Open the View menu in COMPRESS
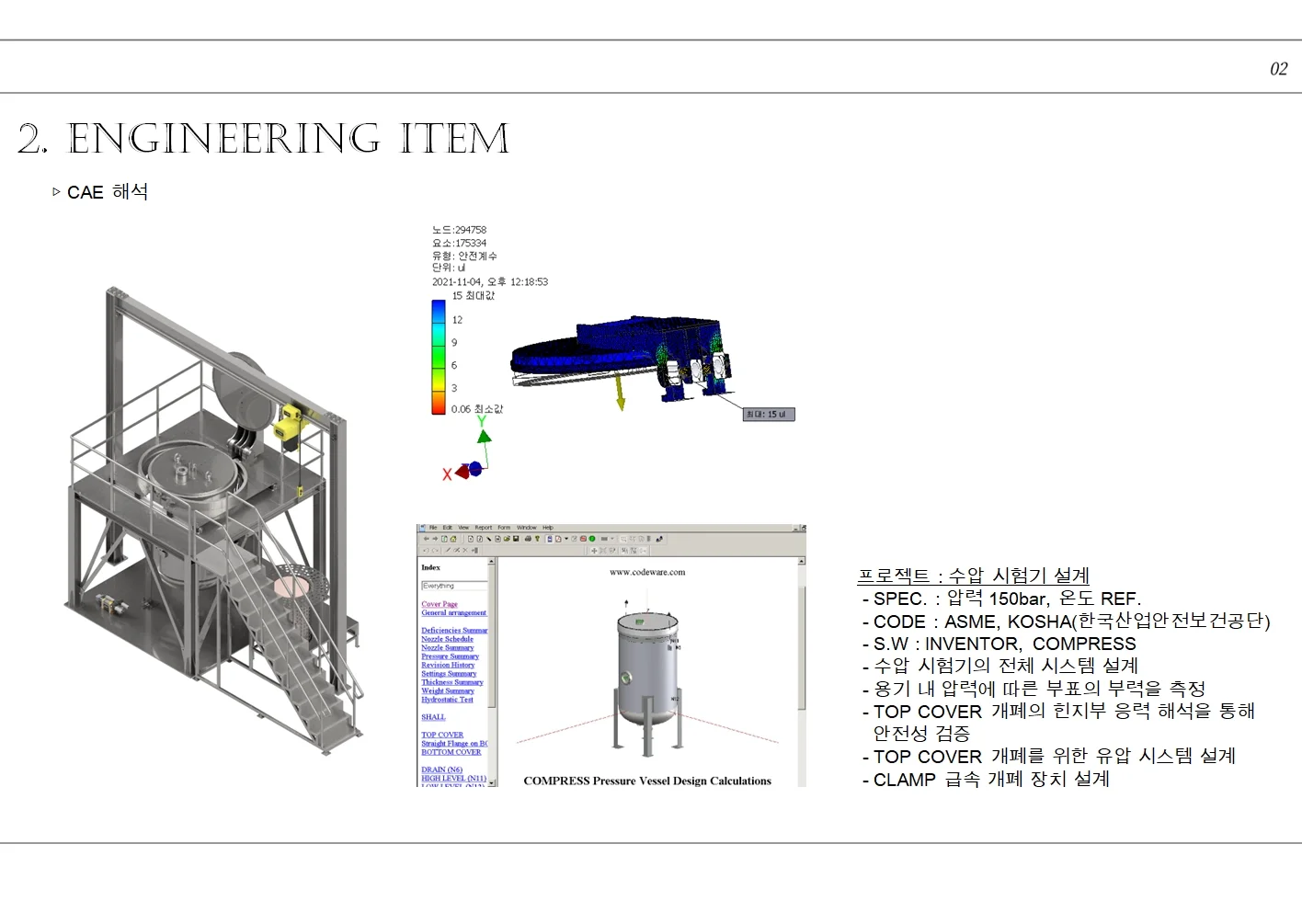1302x924 pixels. pyautogui.click(x=463, y=528)
